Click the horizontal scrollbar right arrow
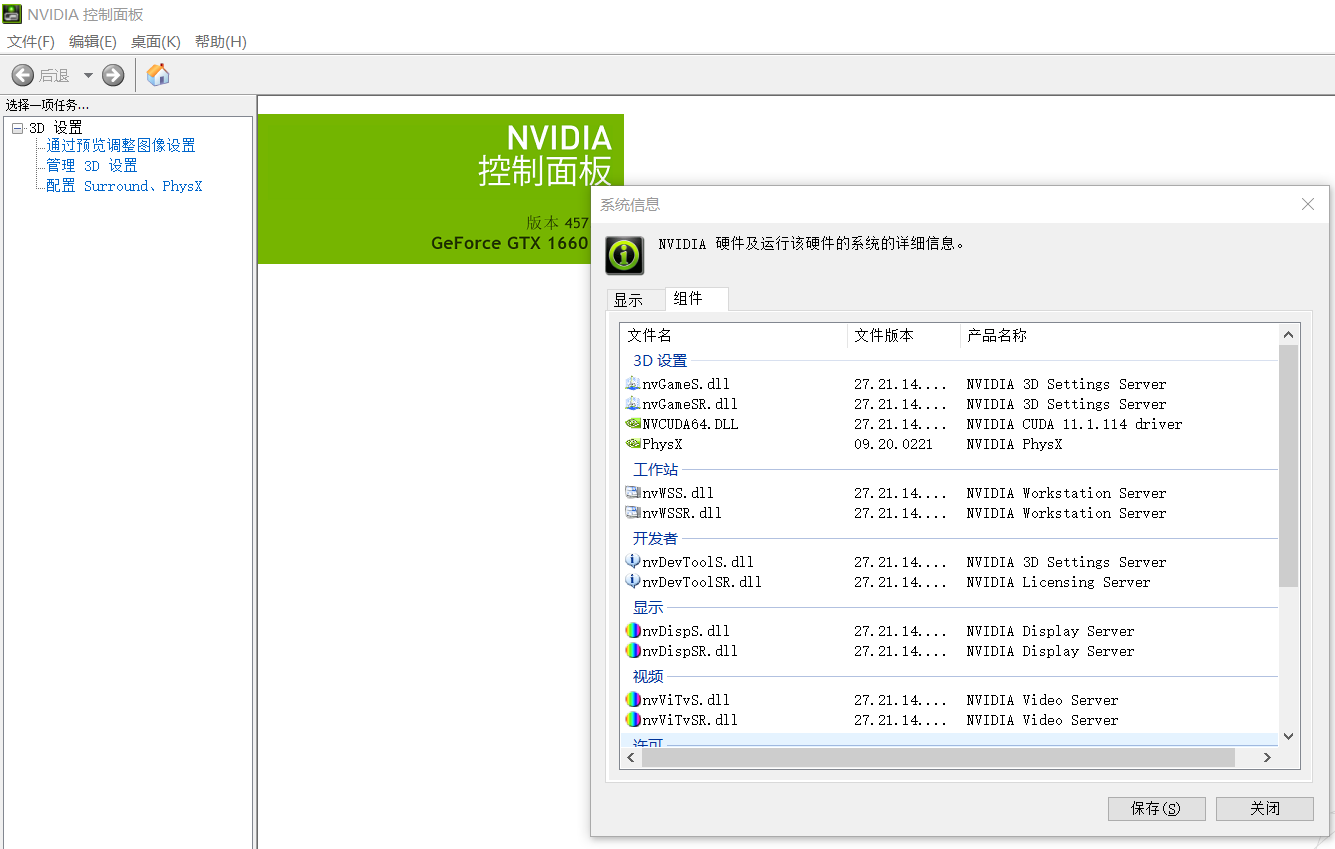This screenshot has height=849, width=1335. [x=1267, y=758]
